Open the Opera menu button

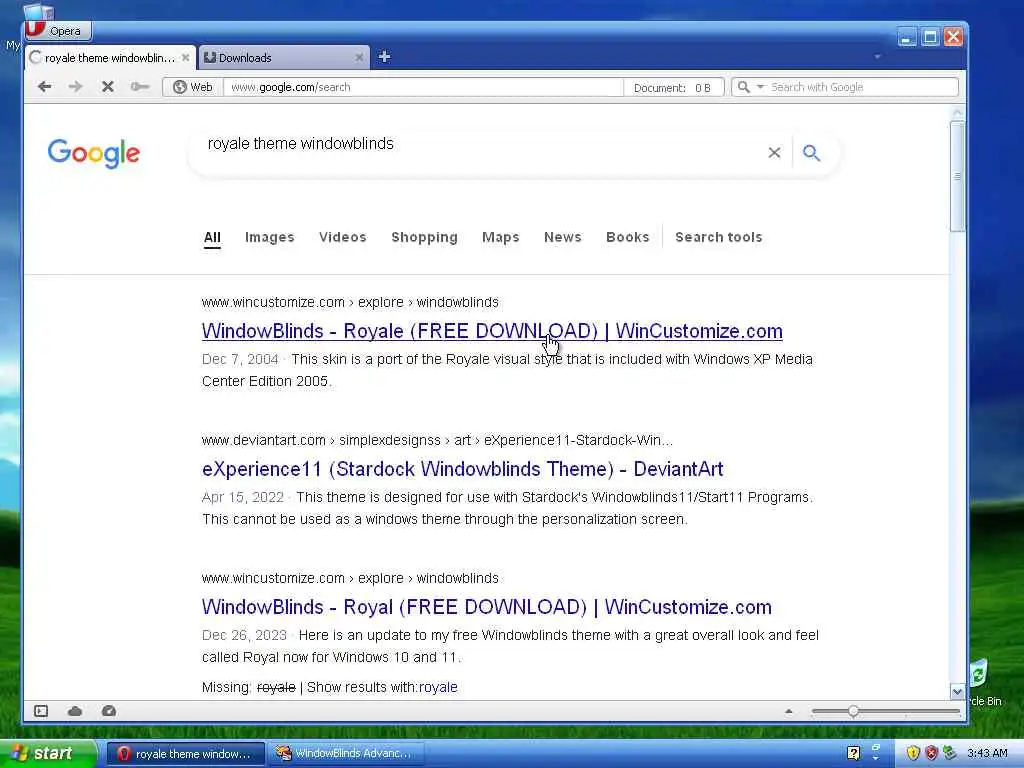point(57,31)
